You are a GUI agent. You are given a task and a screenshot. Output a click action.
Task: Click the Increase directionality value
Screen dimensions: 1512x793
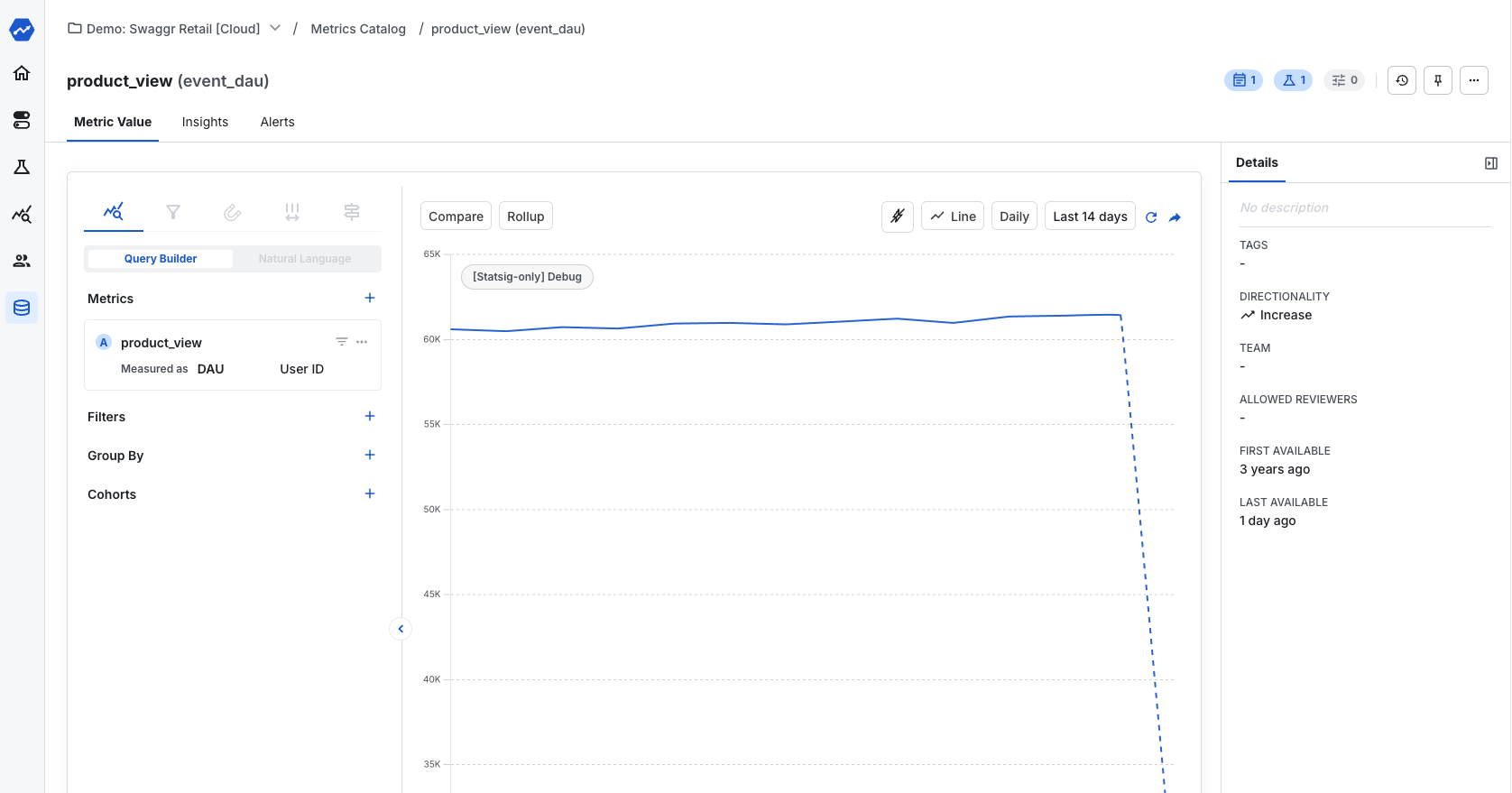(1276, 315)
